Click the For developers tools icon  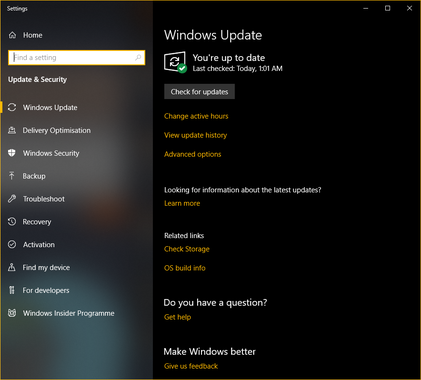[x=12, y=290]
